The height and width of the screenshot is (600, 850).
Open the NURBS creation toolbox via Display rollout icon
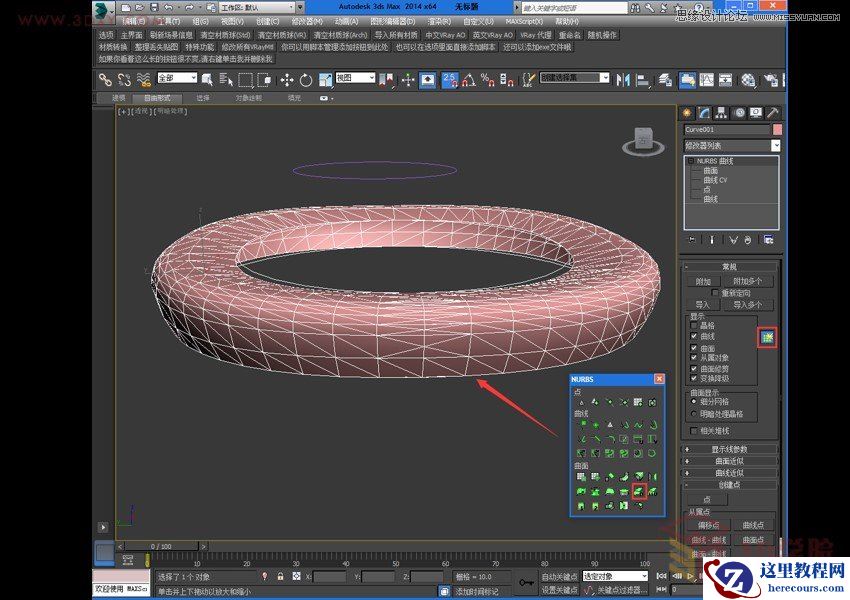(766, 338)
